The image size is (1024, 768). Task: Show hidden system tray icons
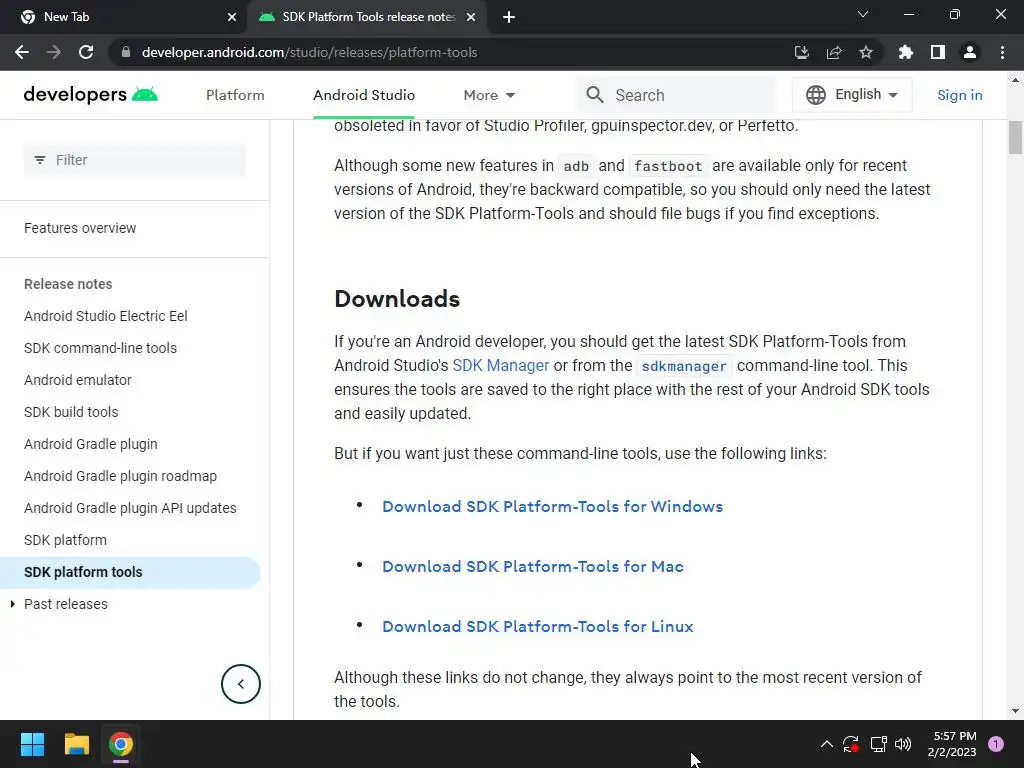826,744
